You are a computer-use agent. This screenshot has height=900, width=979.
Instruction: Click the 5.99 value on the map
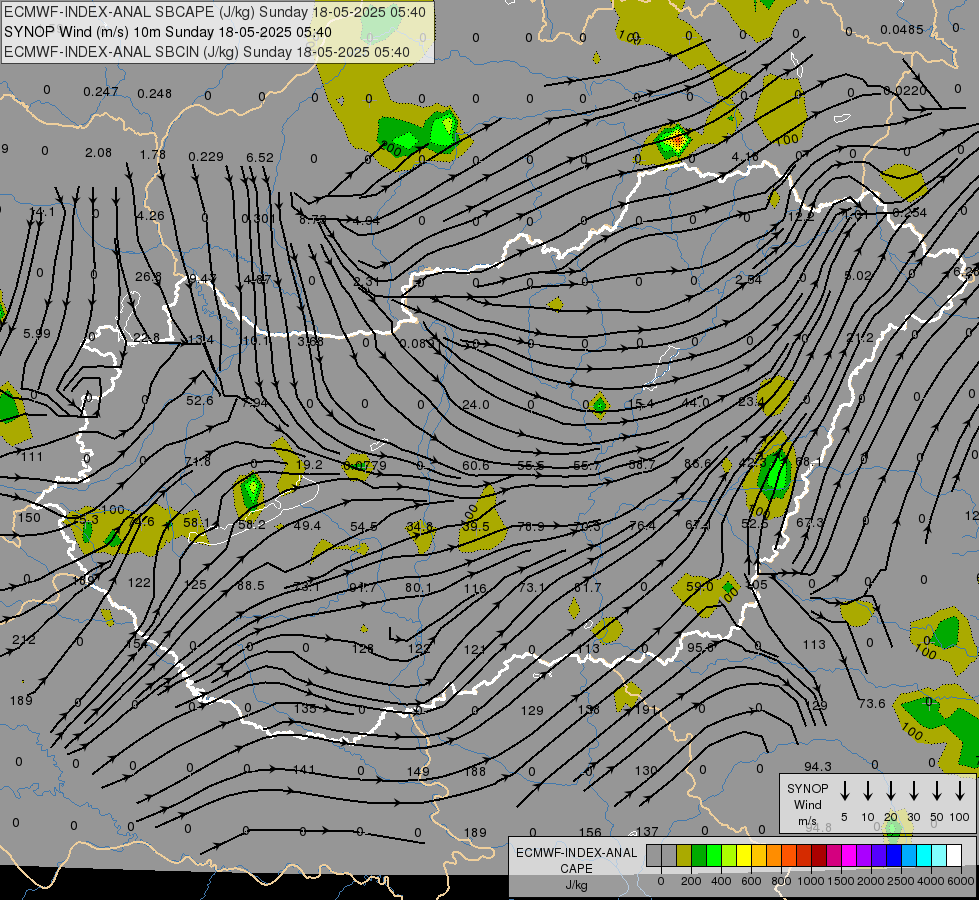click(37, 334)
